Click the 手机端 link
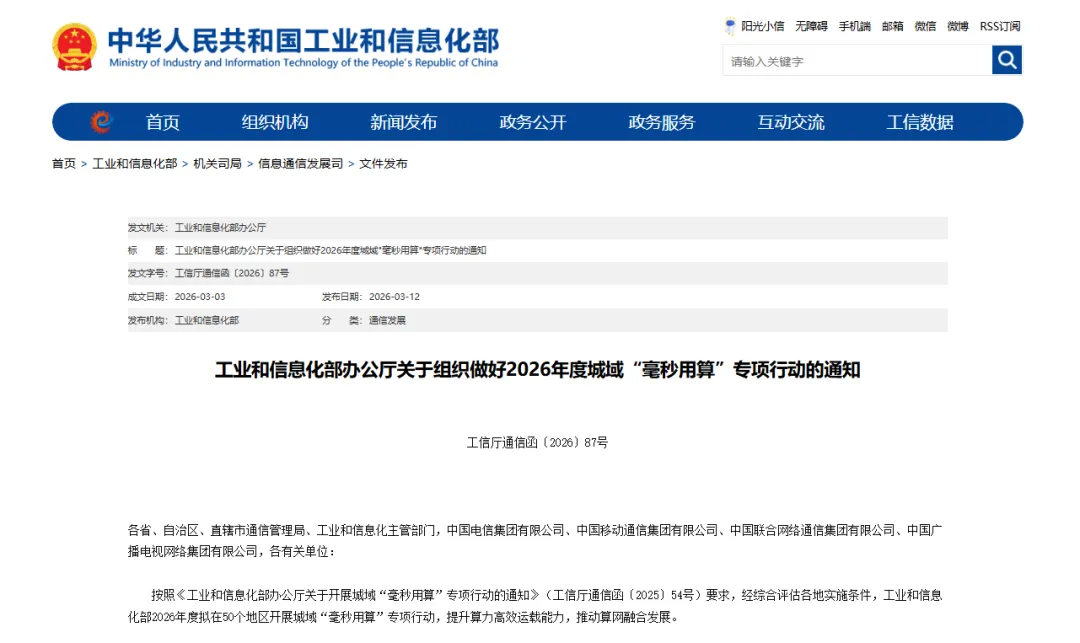This screenshot has width=1080, height=643. coord(855,26)
